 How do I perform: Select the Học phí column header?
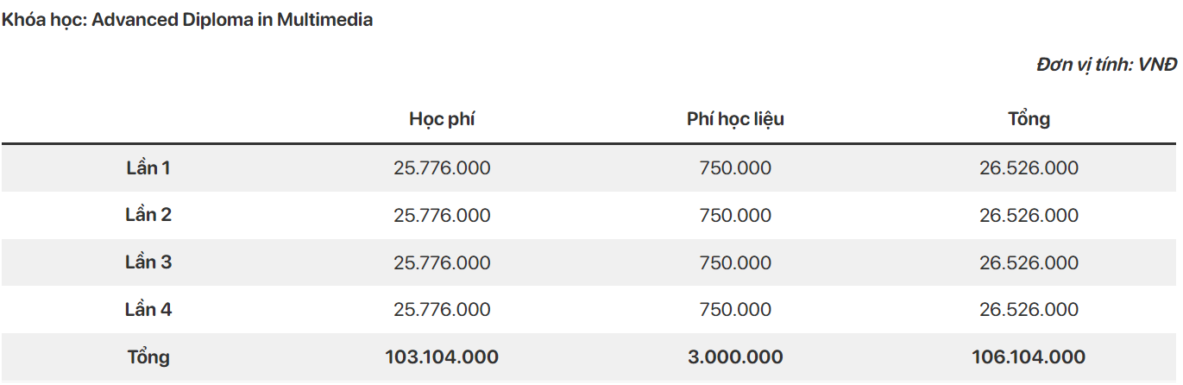[x=442, y=119]
